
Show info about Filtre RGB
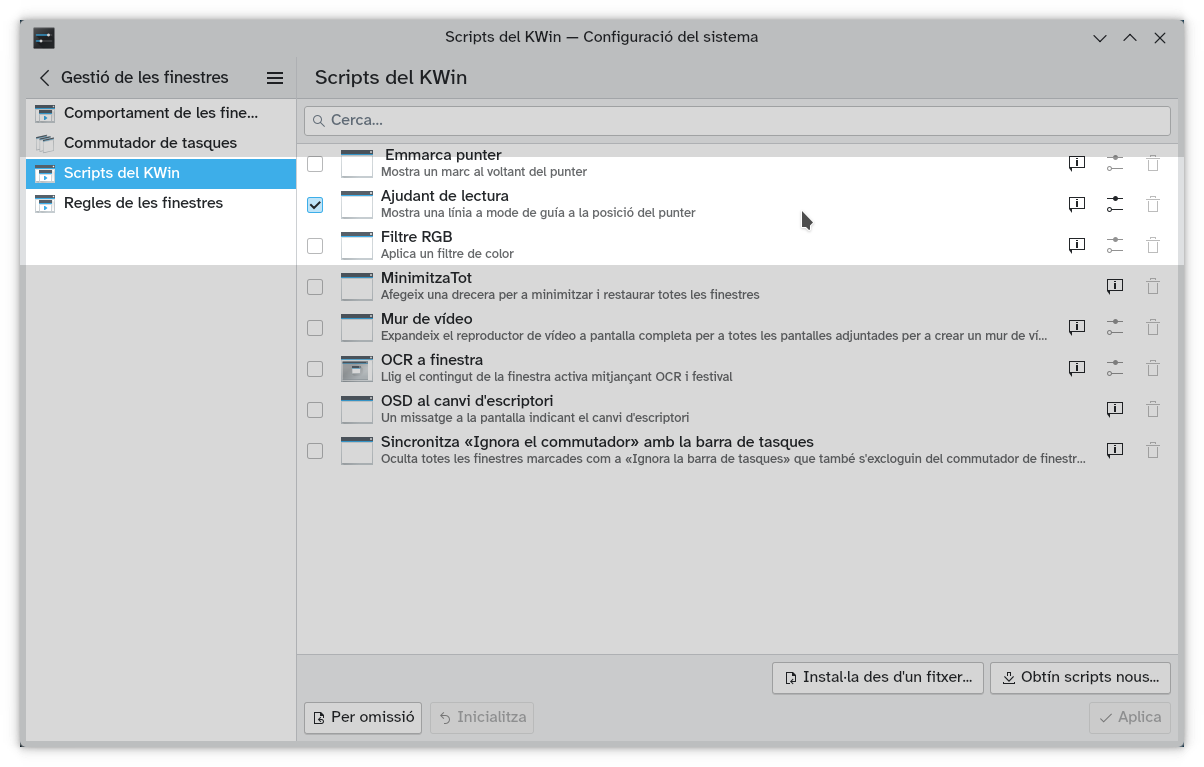pos(1077,245)
